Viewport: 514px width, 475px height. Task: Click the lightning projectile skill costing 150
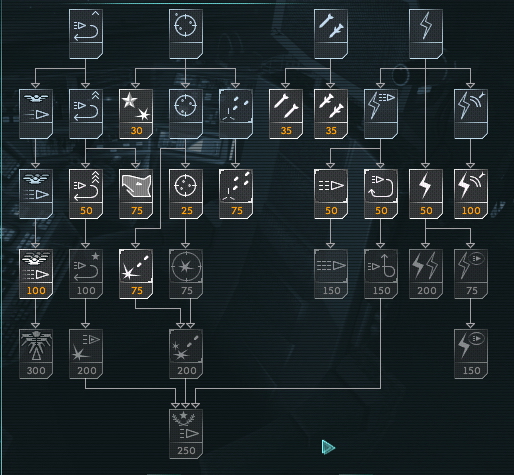click(x=471, y=354)
